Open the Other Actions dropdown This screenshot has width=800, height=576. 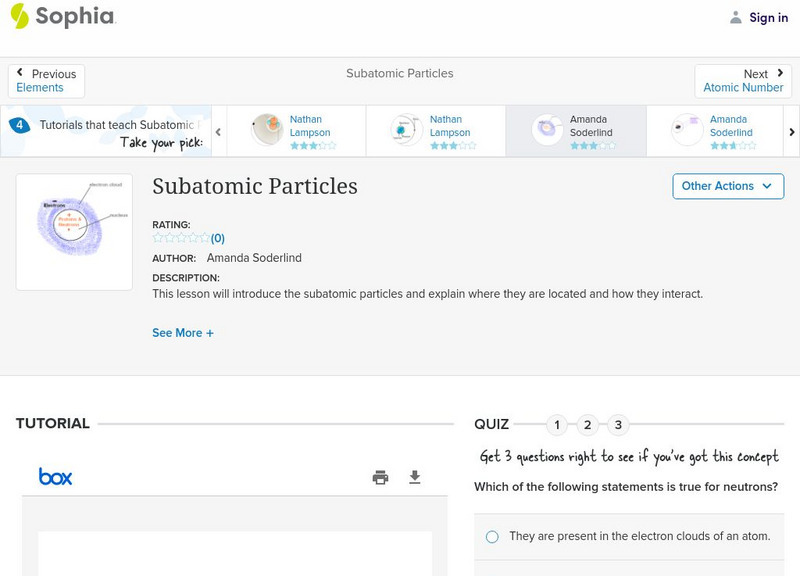click(x=727, y=186)
